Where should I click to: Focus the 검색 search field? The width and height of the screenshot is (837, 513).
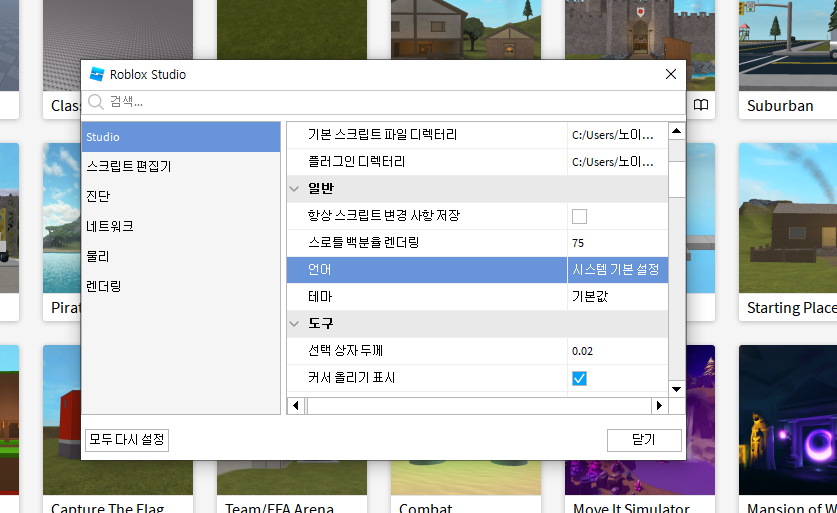[383, 102]
